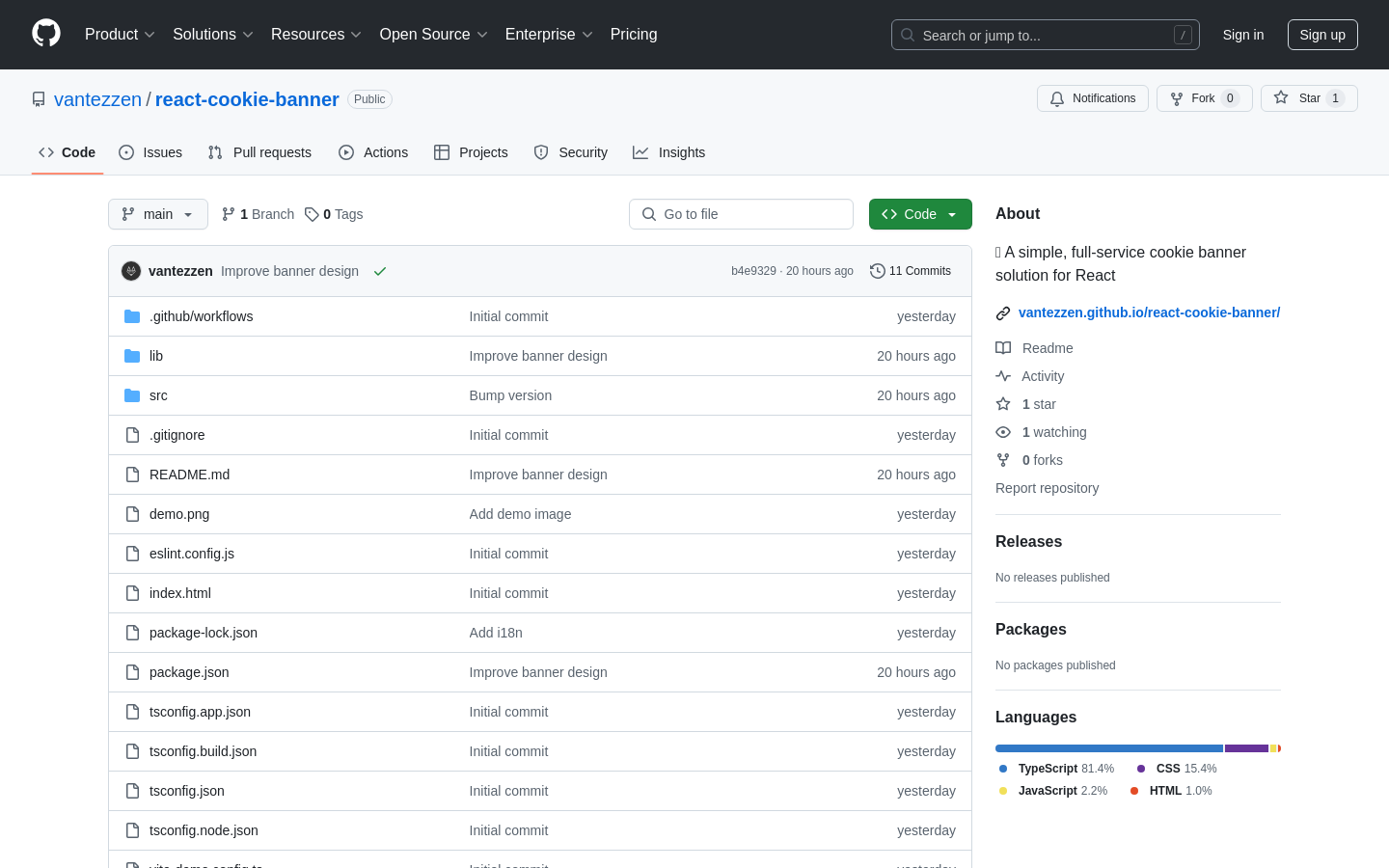Switch to the Pull requests tab

pyautogui.click(x=259, y=152)
